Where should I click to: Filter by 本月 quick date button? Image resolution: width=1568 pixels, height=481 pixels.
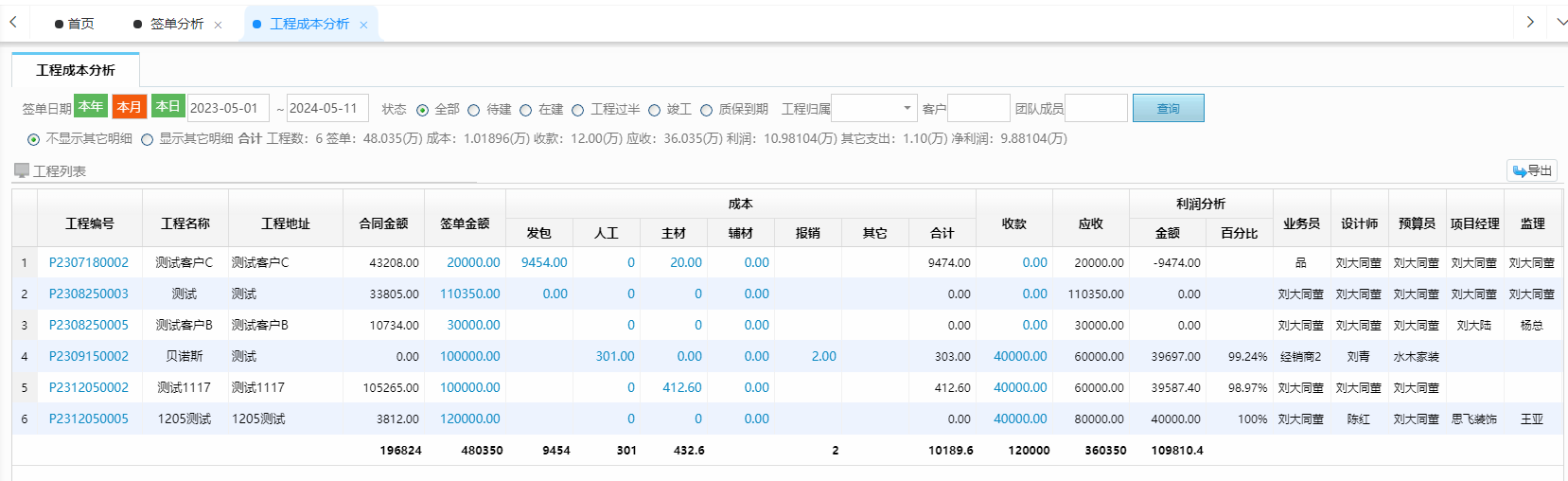129,107
